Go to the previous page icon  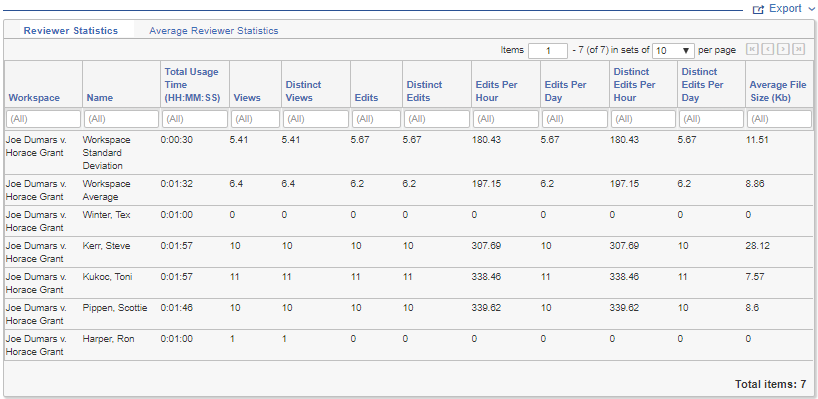tap(767, 50)
